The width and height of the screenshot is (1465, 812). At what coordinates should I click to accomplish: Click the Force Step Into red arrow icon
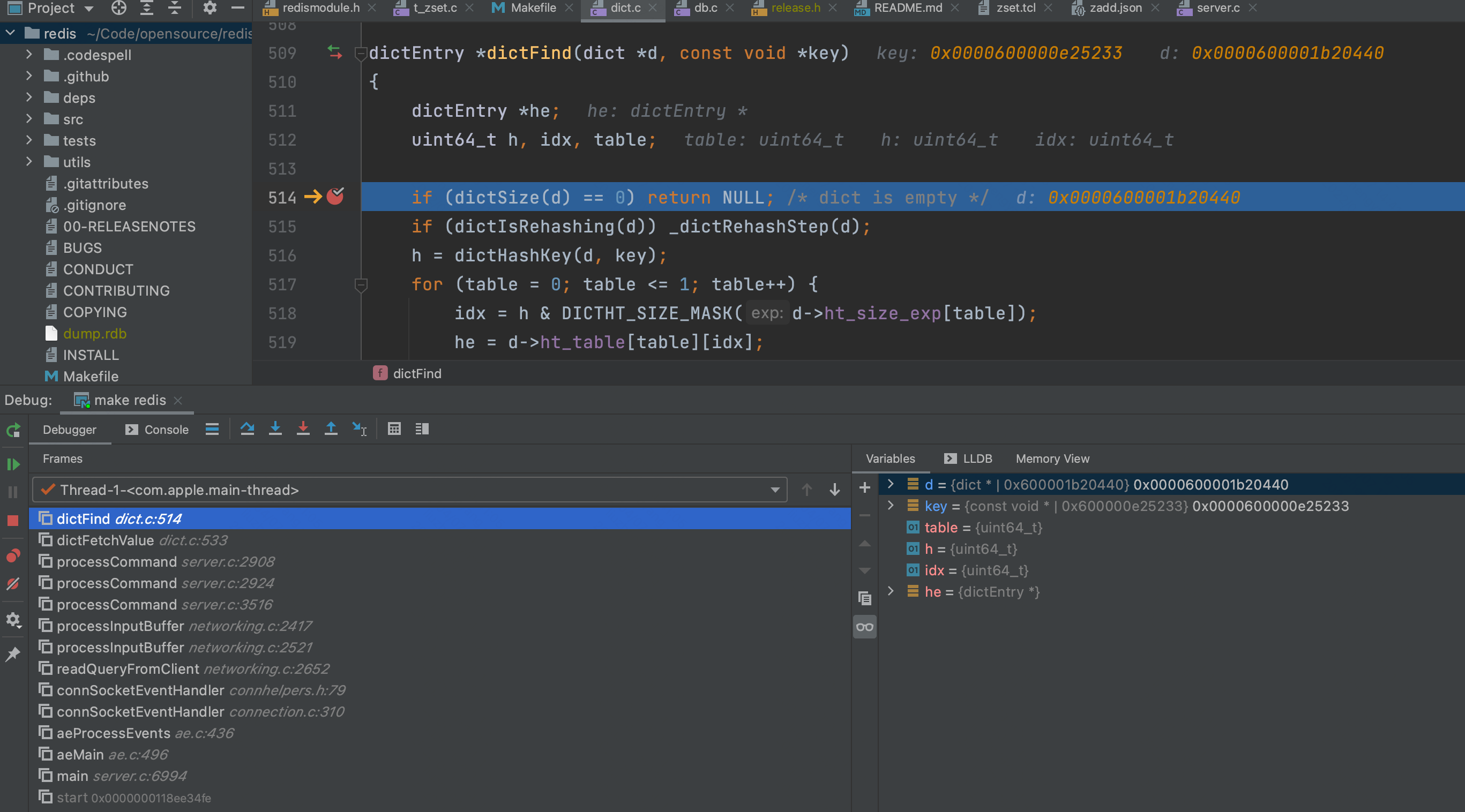303,428
